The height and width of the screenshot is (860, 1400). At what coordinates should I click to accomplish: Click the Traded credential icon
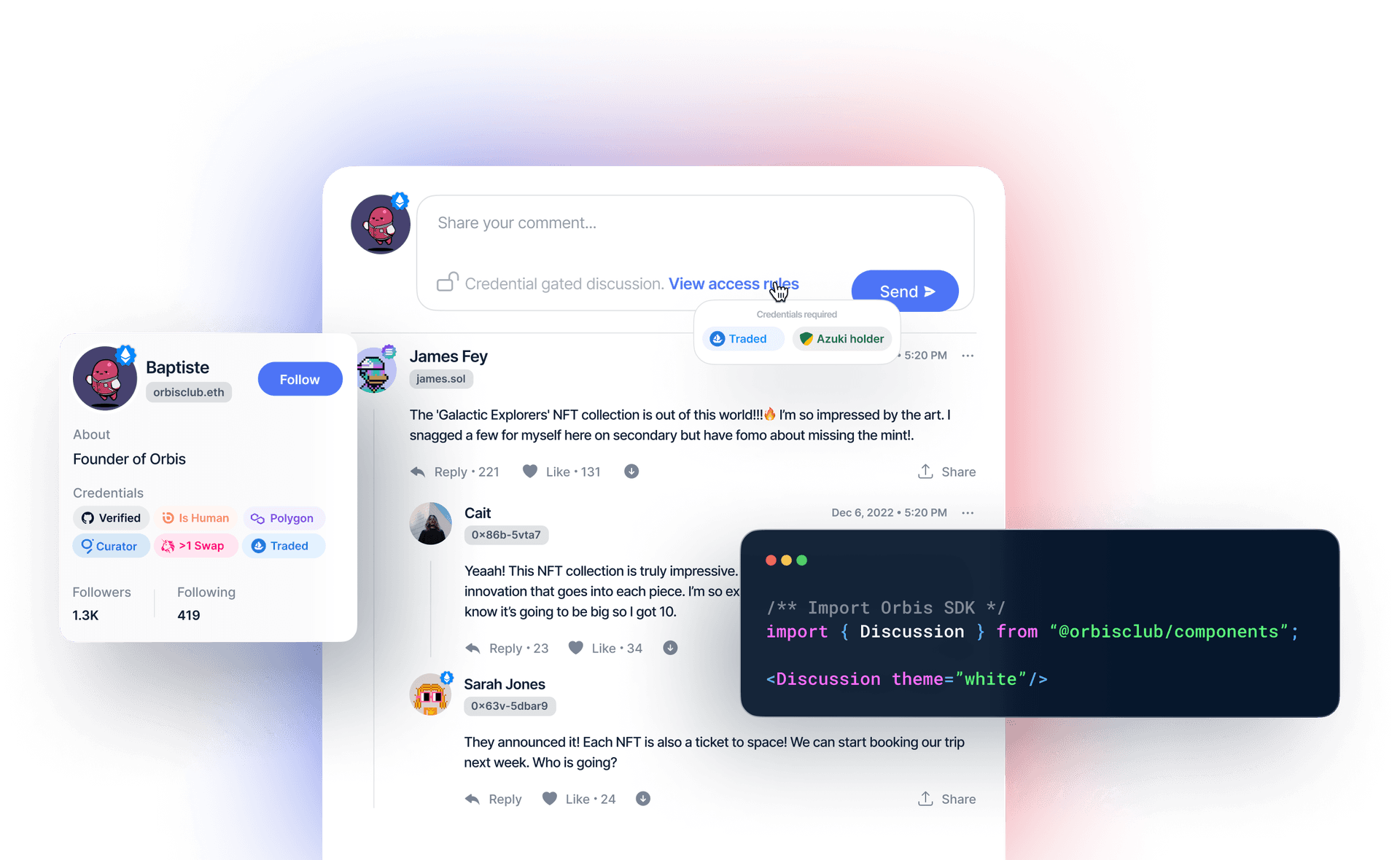coord(718,338)
